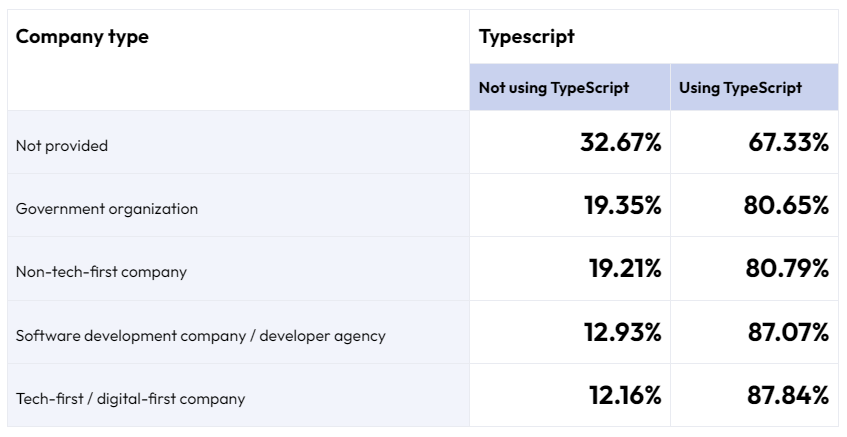Select the 19.35% cell
Viewport: 847px width, 437px height.
click(x=570, y=205)
